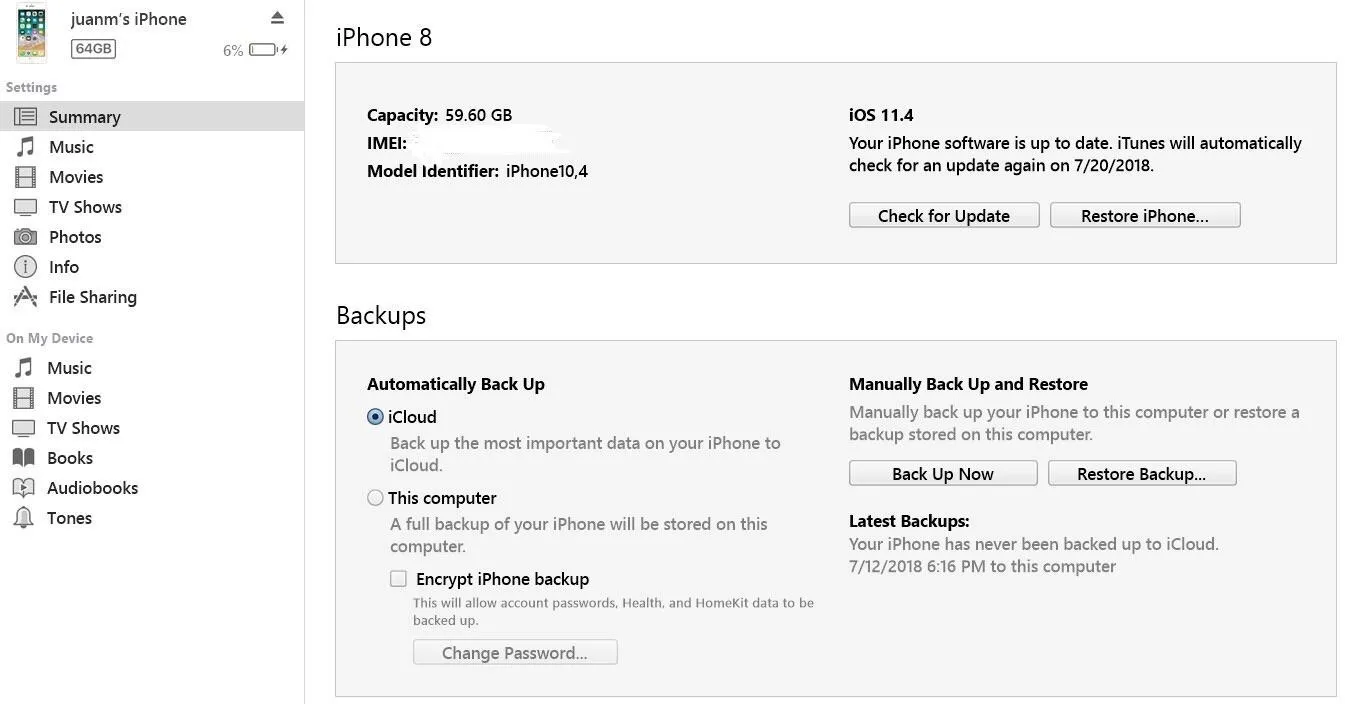Image resolution: width=1345 pixels, height=704 pixels.
Task: Click the Restore iPhone... button
Action: [1145, 215]
